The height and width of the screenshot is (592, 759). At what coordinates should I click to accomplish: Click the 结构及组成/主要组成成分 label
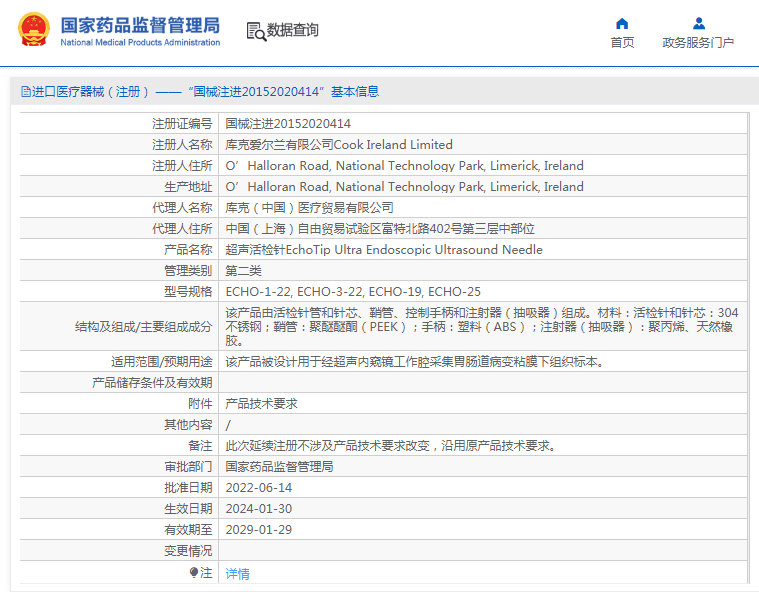[x=143, y=327]
